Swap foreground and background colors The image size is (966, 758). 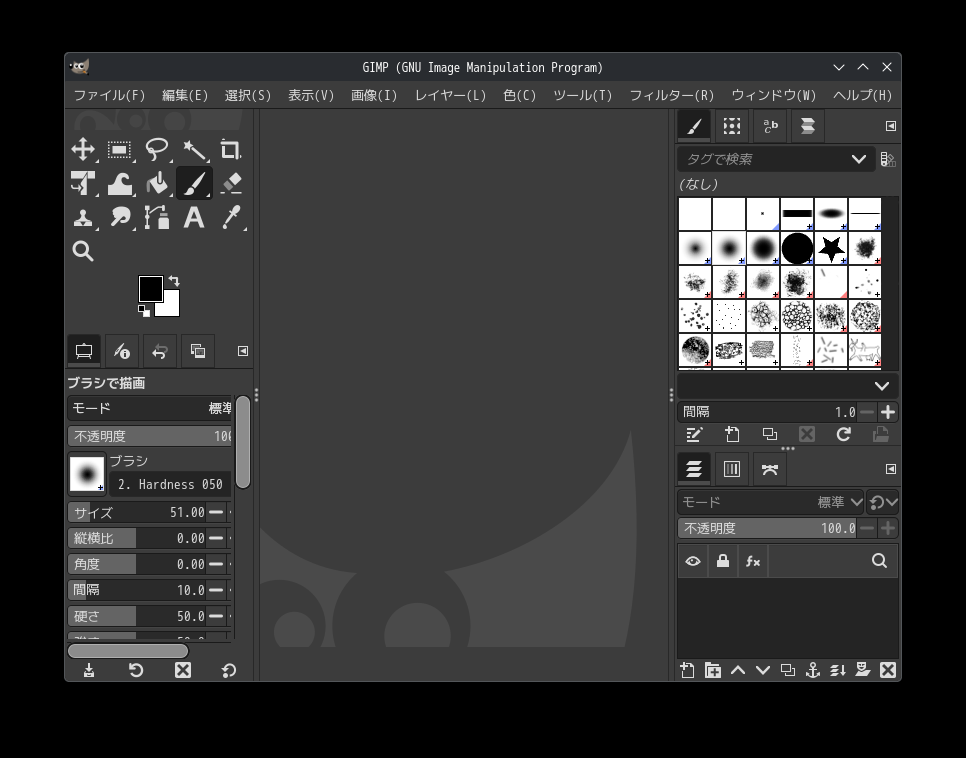(x=174, y=281)
